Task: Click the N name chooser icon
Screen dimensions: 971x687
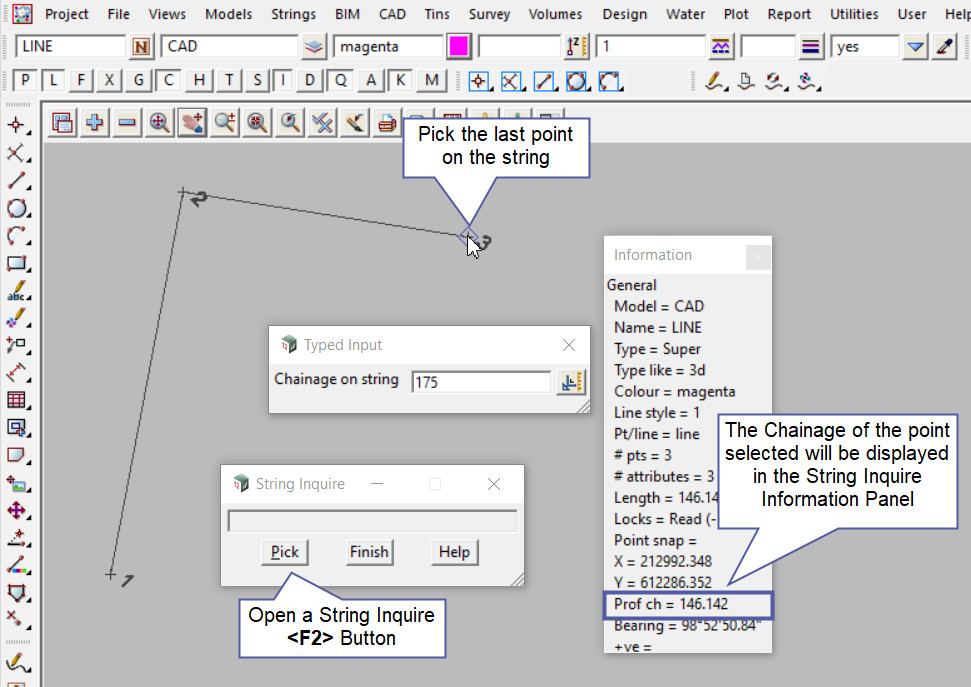Action: click(x=141, y=47)
